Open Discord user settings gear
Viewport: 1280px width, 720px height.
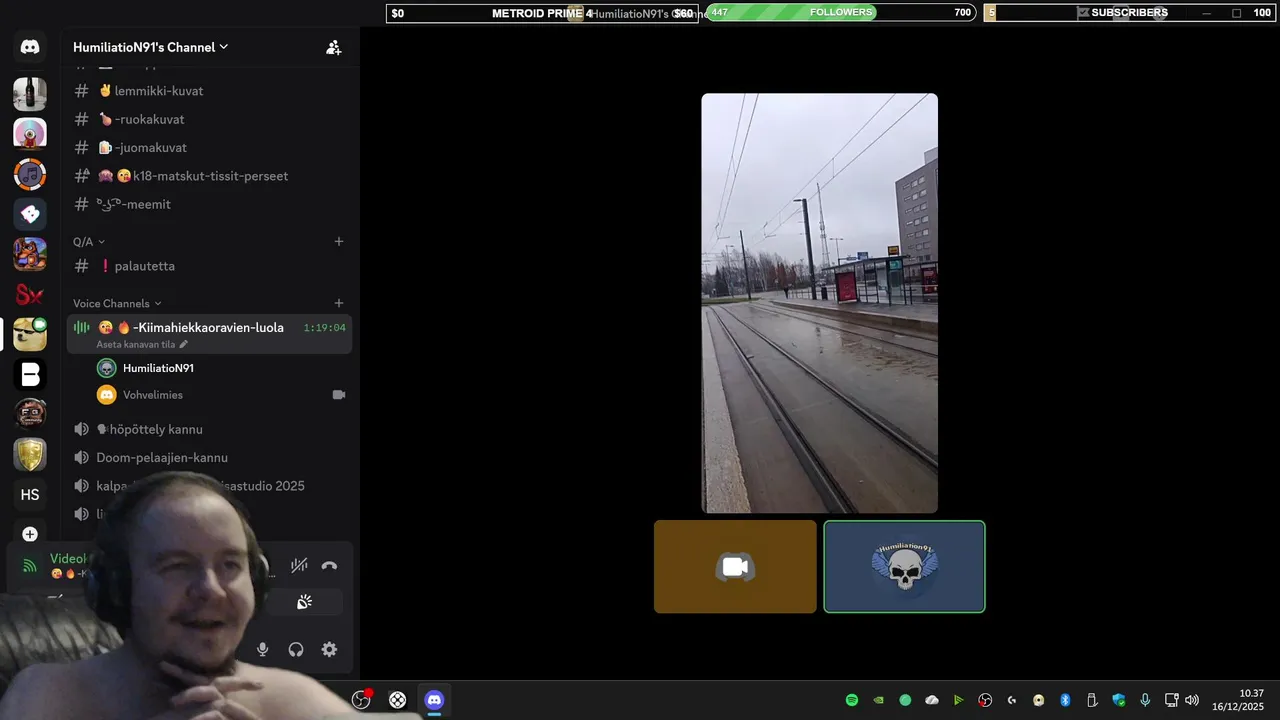tap(329, 649)
